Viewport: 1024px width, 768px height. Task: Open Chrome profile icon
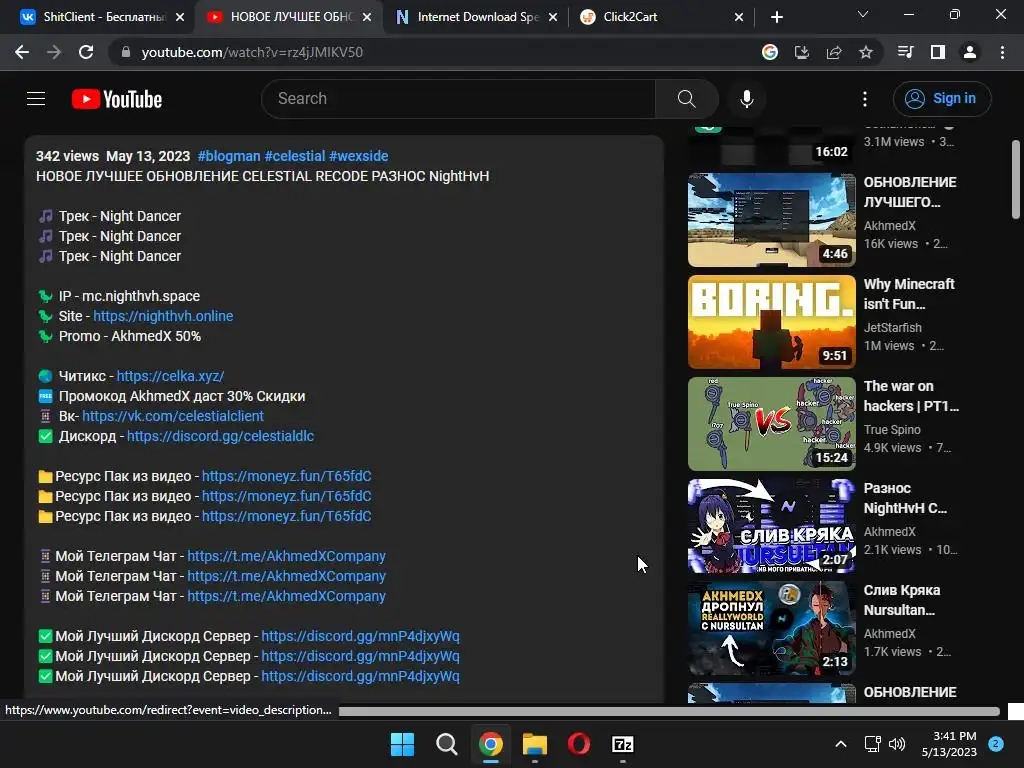coord(970,52)
